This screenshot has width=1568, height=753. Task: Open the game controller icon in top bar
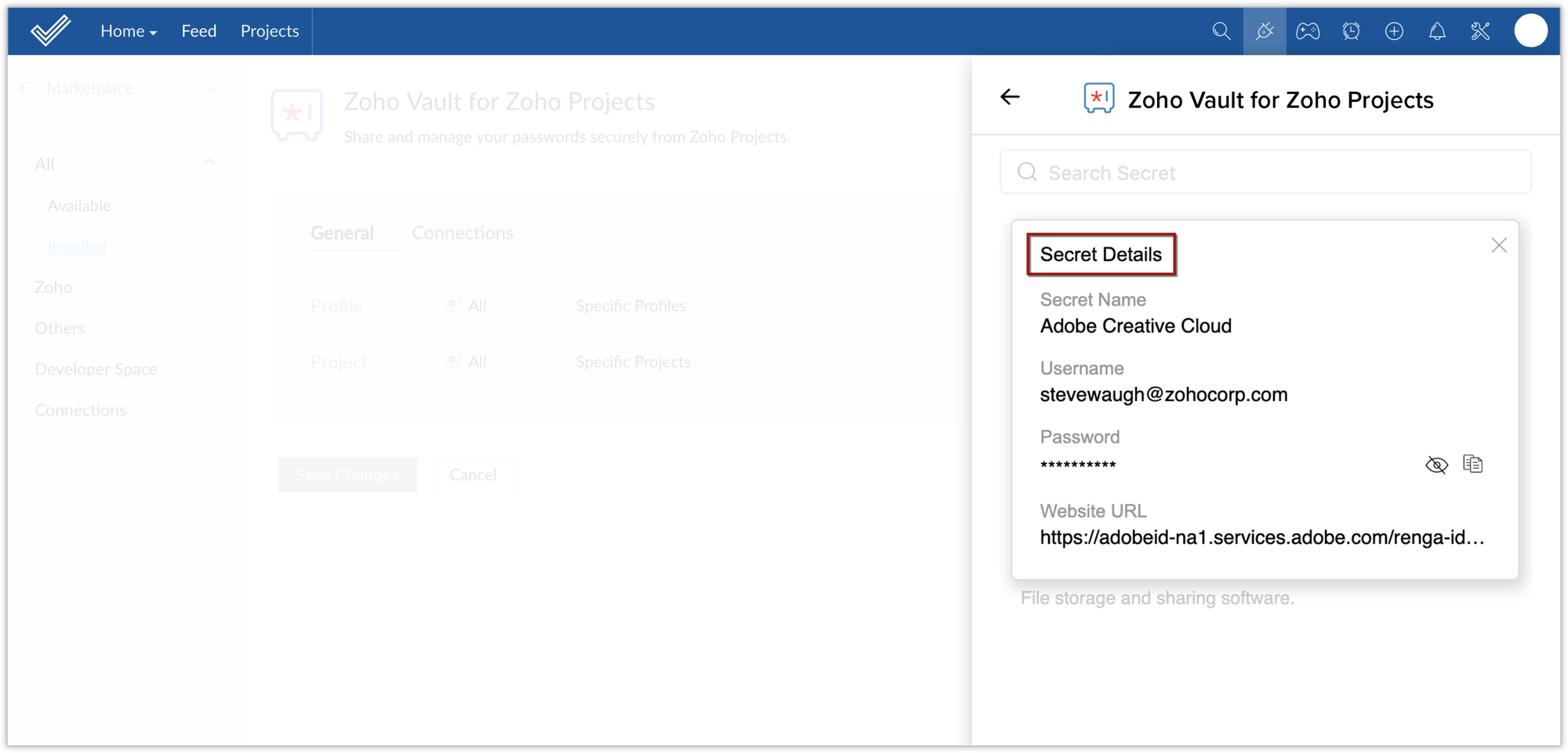[1308, 31]
